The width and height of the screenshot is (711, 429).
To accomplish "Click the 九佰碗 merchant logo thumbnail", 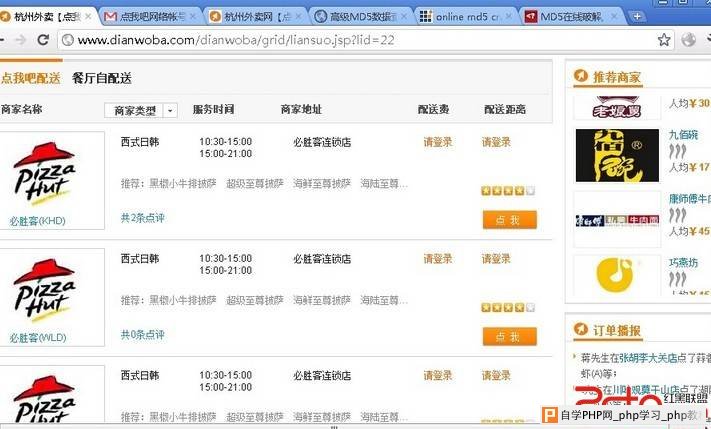I will pyautogui.click(x=617, y=155).
